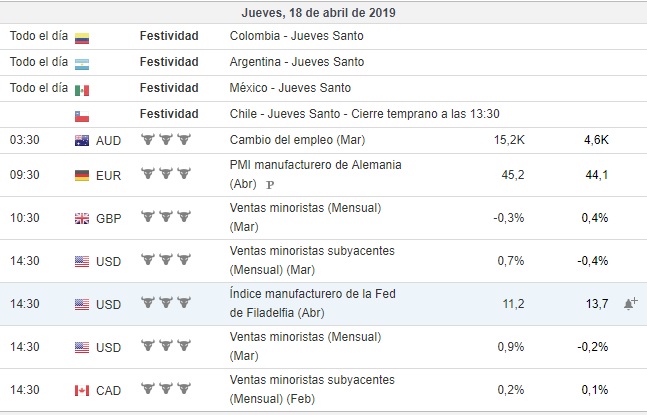Click the Canada flag beside CAD

[82, 390]
